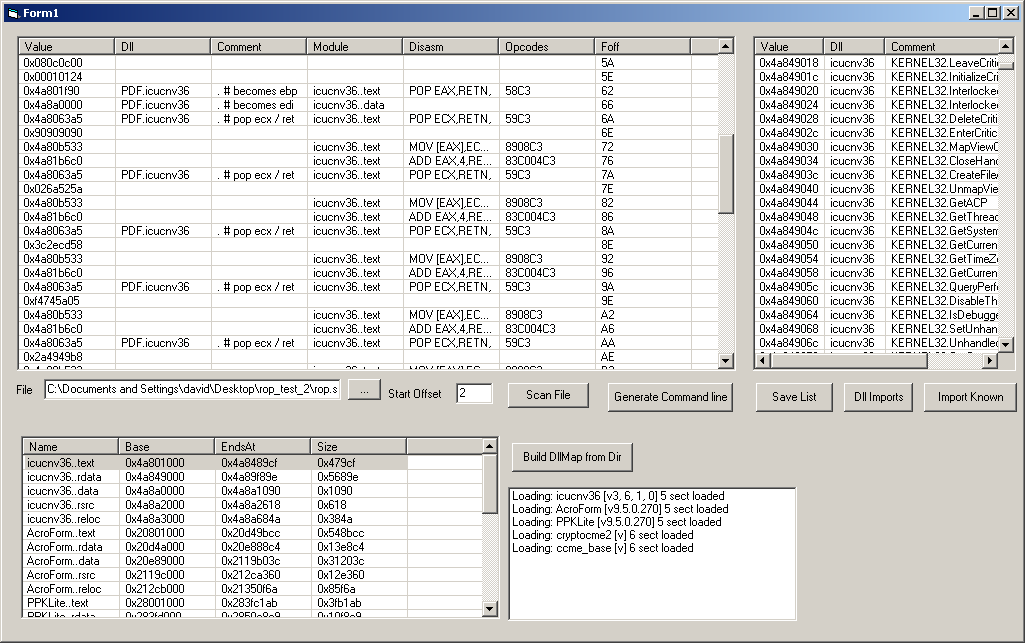Select AcroForm..reloc module row

coord(252,589)
